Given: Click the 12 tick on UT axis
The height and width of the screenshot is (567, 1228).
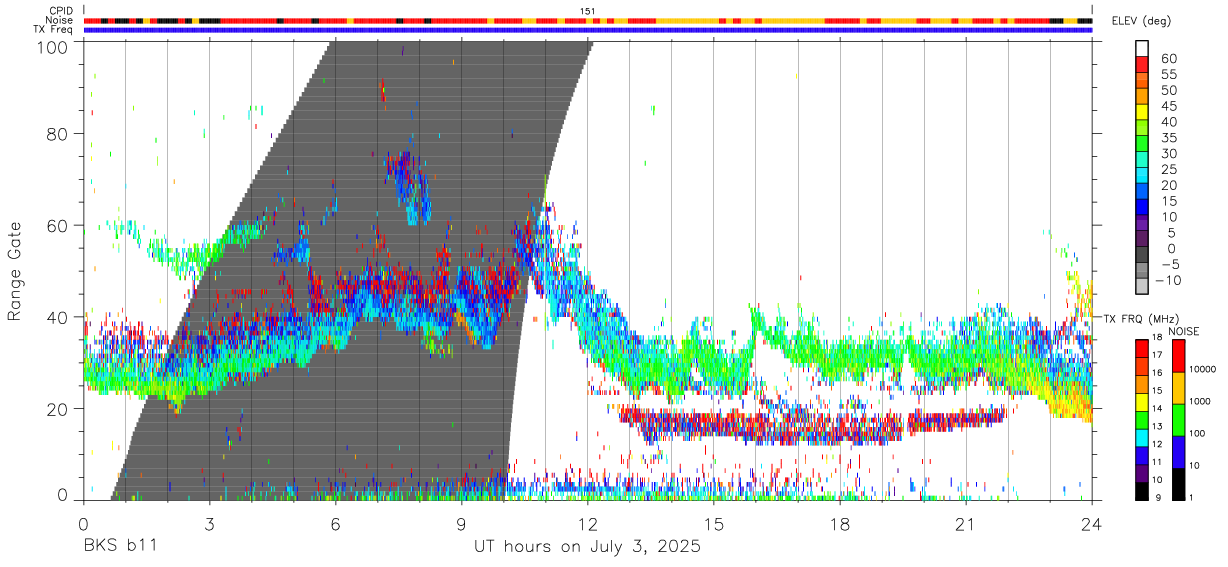Looking at the screenshot, I should (x=588, y=524).
